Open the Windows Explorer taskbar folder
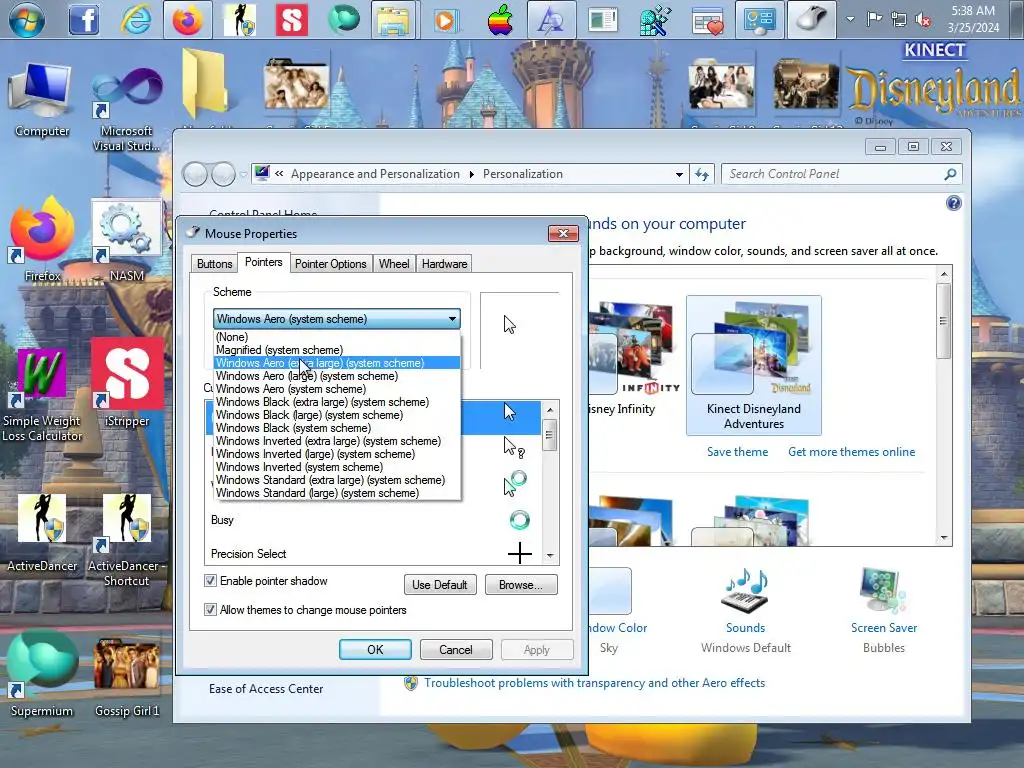This screenshot has width=1024, height=768. pos(395,20)
